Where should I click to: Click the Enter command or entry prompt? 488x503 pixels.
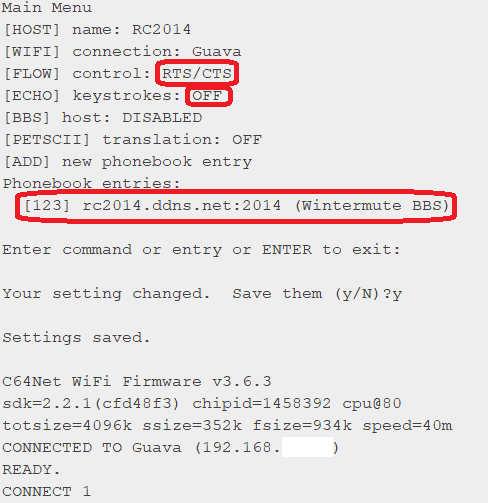201,250
